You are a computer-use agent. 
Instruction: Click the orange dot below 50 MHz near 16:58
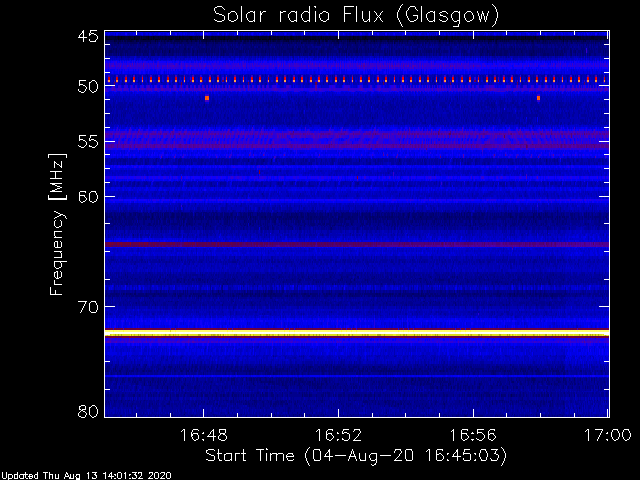(x=538, y=98)
